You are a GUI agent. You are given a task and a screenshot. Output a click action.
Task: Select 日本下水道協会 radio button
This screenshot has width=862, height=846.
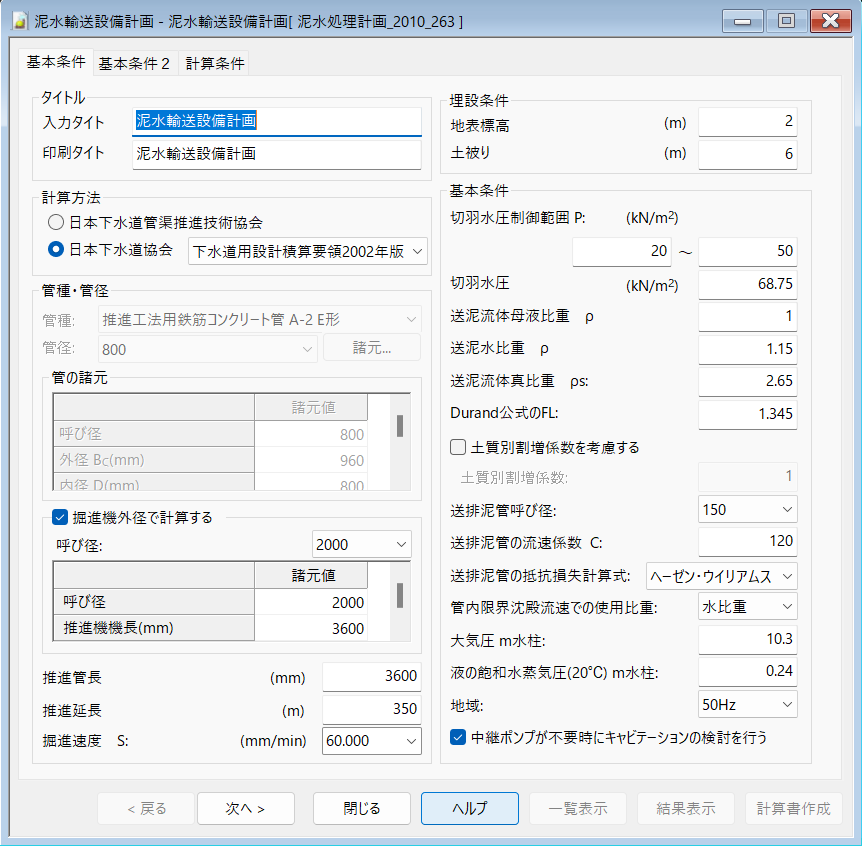(x=57, y=249)
